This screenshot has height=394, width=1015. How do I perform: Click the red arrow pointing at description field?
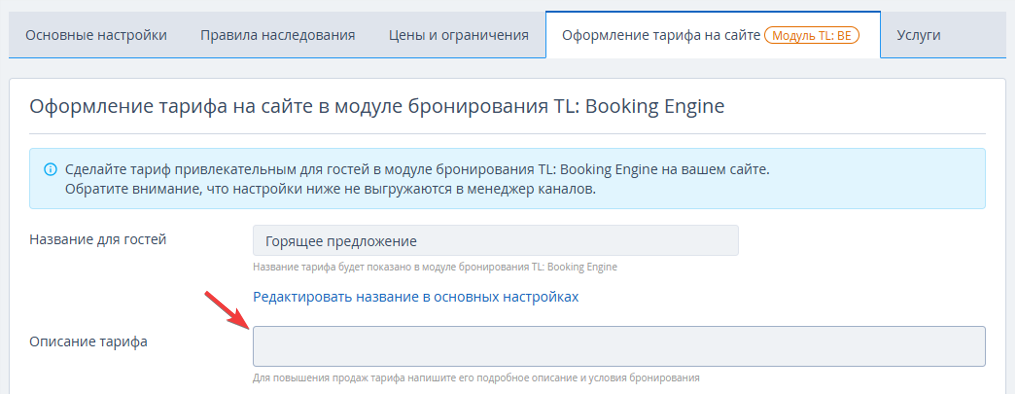pyautogui.click(x=225, y=311)
